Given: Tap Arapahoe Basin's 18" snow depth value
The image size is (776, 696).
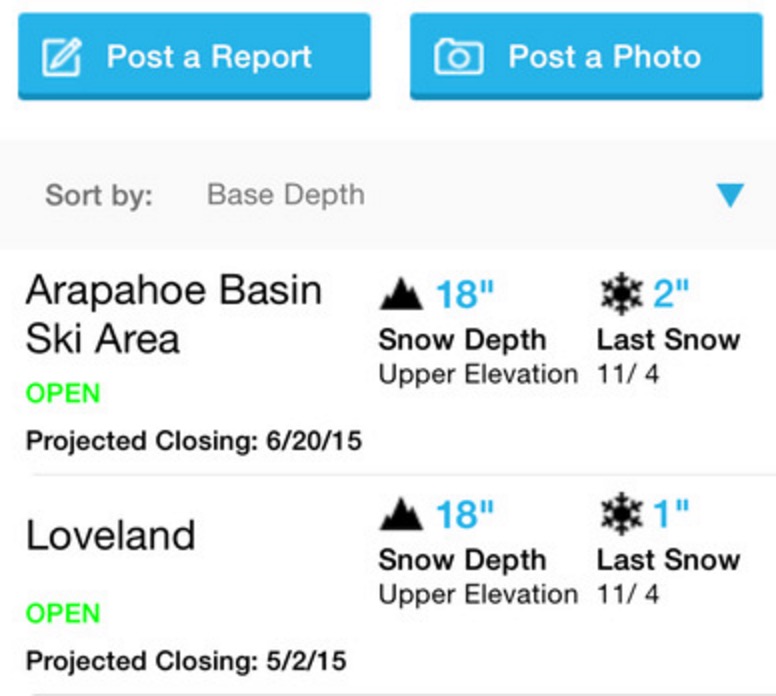Looking at the screenshot, I should pyautogui.click(x=465, y=294).
